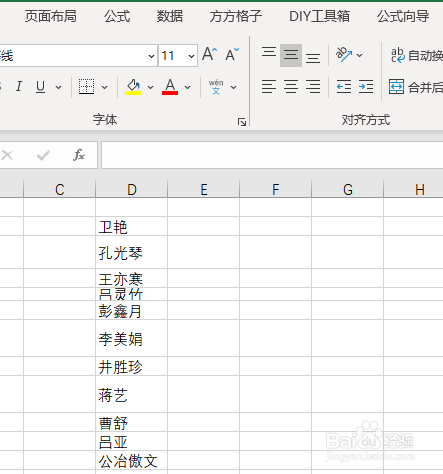The width and height of the screenshot is (443, 474).
Task: Confirm entry with checkmark icon
Action: click(43, 155)
